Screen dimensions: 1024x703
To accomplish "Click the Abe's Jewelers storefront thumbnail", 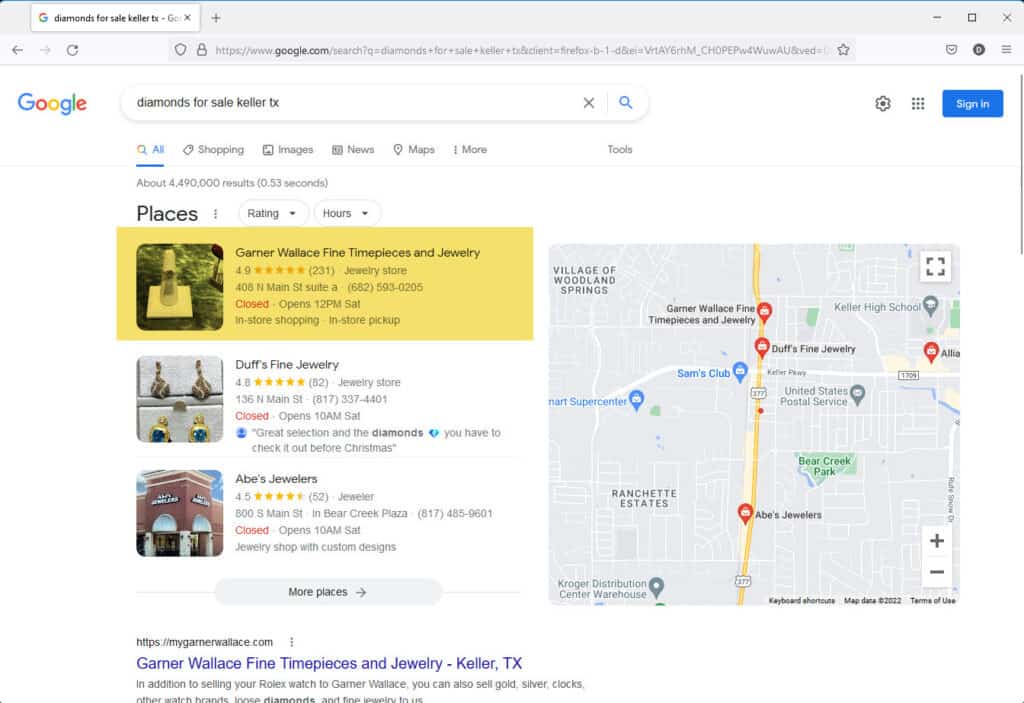I will coord(180,514).
